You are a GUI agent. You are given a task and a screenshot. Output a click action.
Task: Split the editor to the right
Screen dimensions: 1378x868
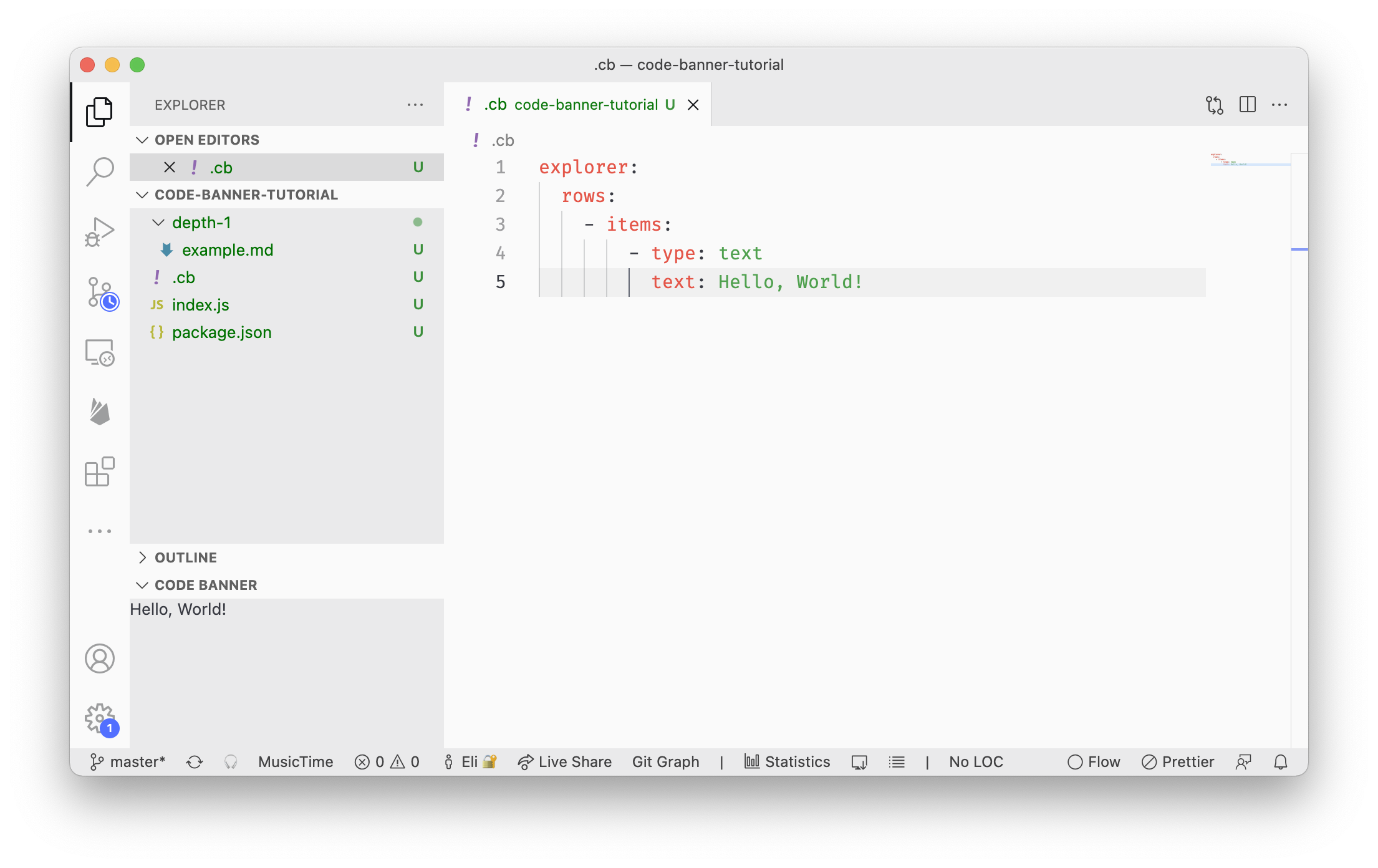(x=1248, y=105)
